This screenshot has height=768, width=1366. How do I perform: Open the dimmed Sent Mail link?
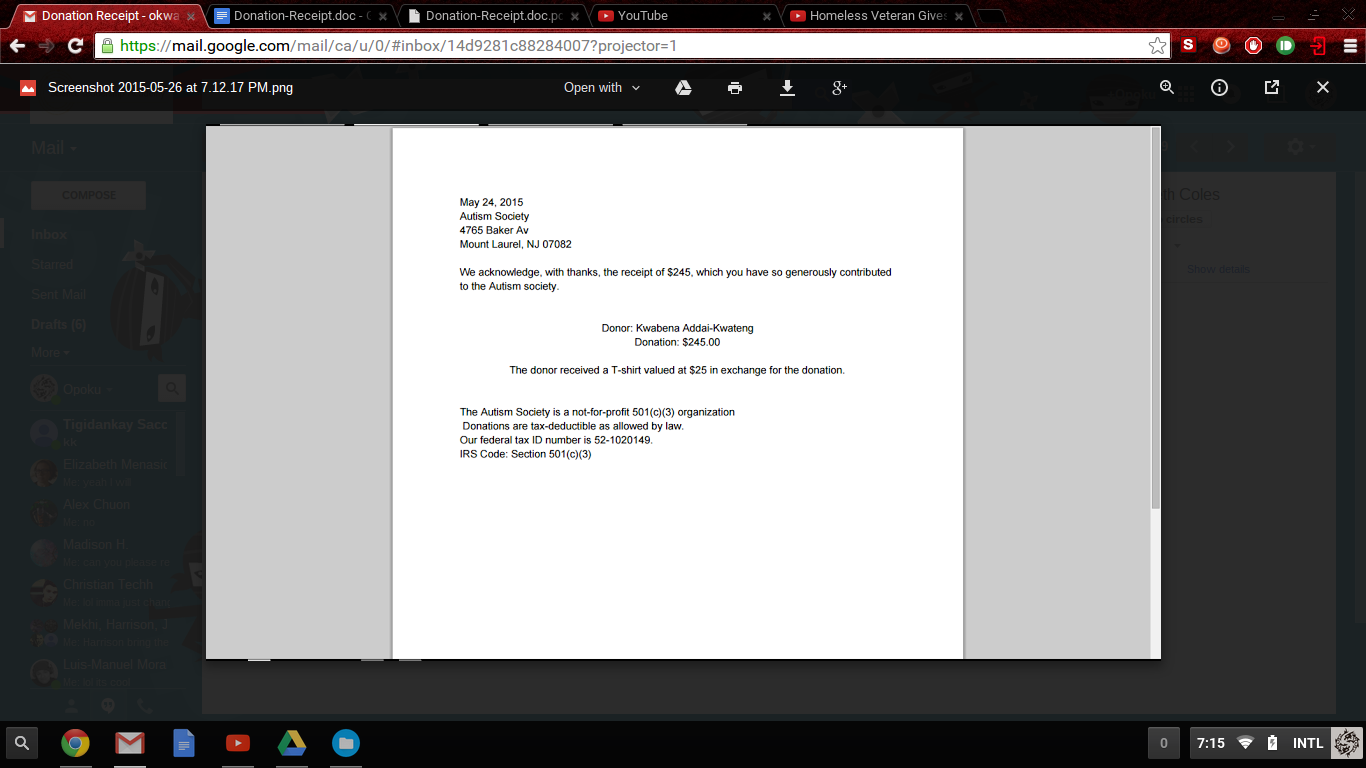tap(58, 295)
